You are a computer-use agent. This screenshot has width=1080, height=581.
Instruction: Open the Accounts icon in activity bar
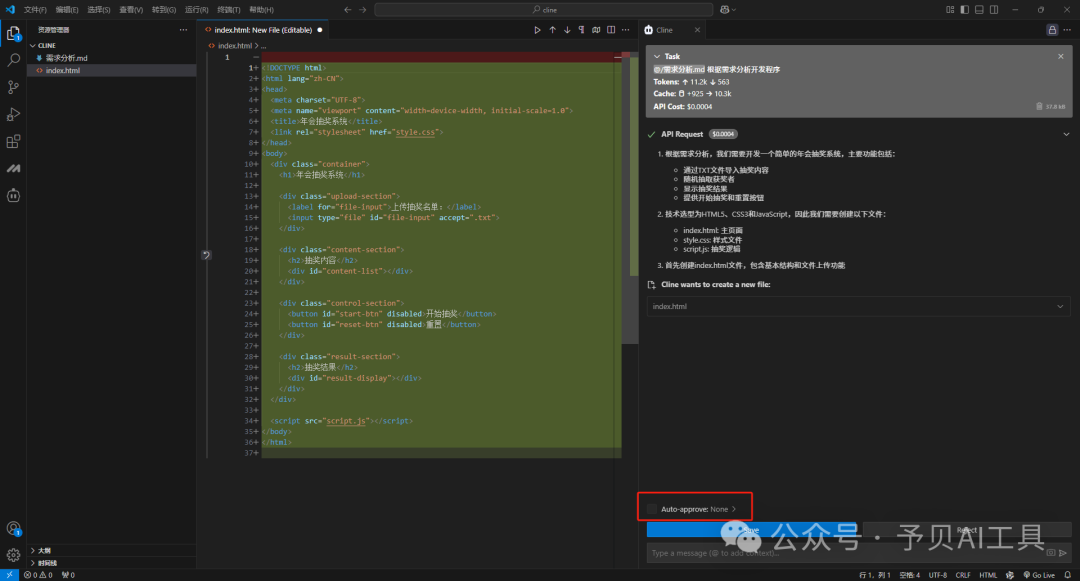[13, 529]
